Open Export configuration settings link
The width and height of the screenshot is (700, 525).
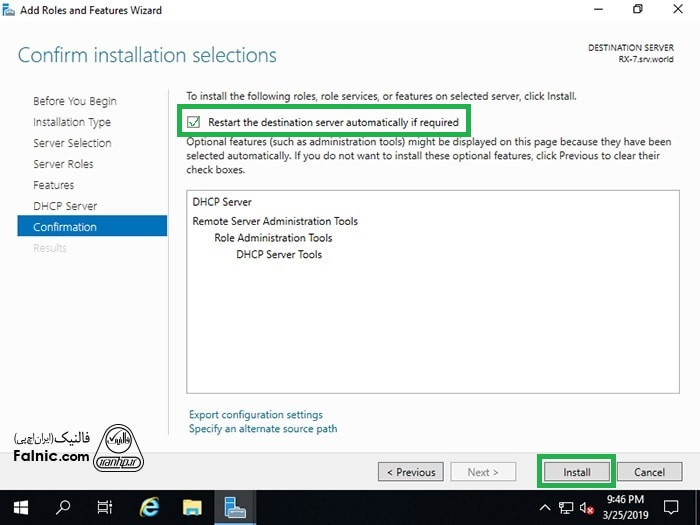coord(255,414)
